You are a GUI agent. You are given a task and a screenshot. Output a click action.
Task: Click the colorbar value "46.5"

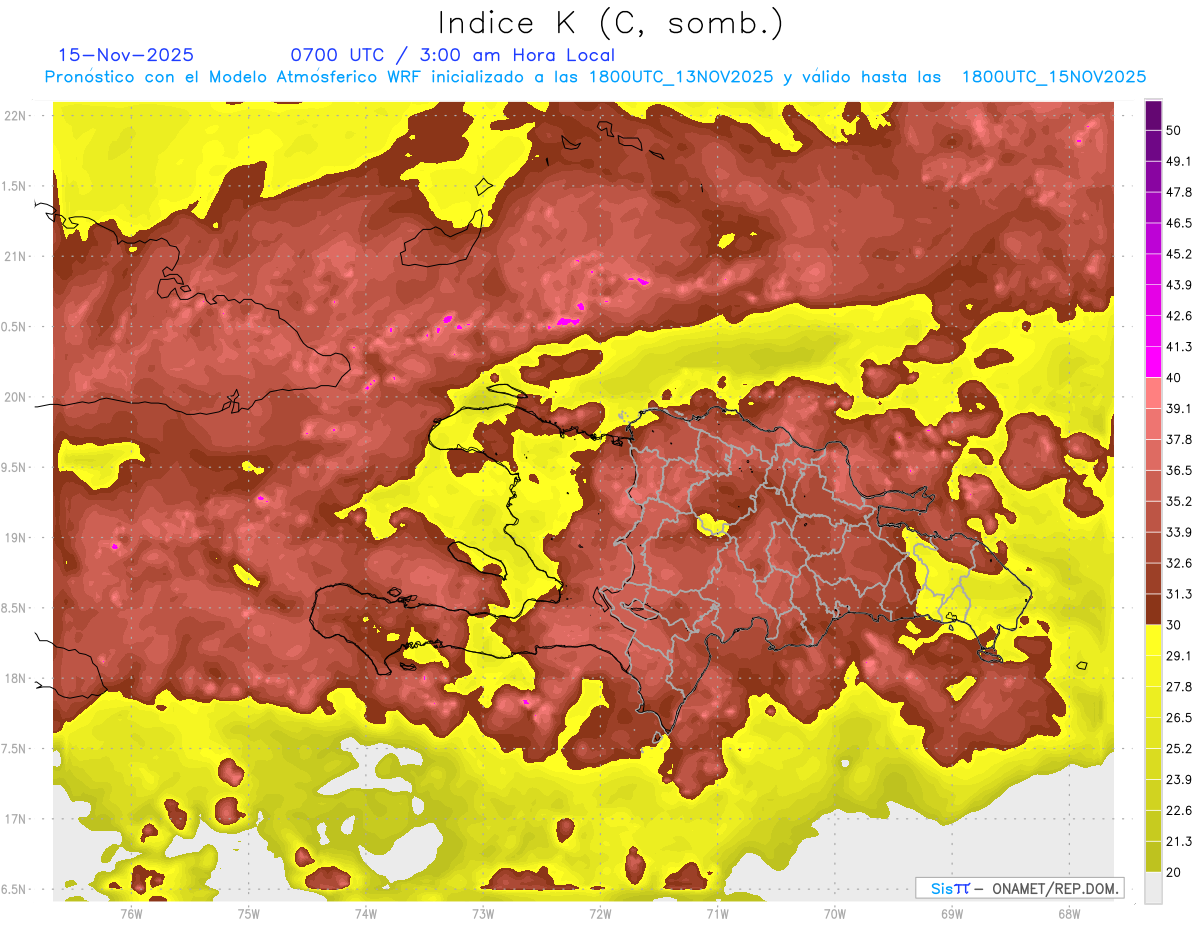1179,223
